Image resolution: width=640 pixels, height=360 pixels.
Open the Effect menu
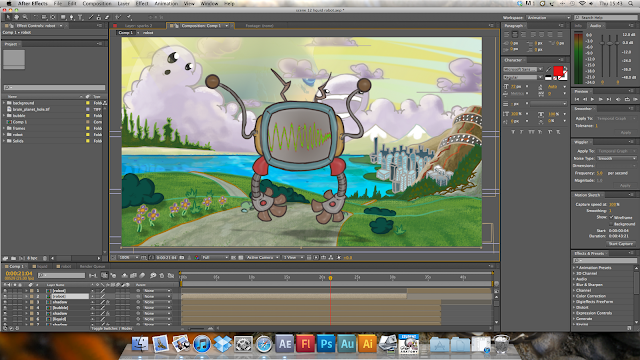coord(142,3)
